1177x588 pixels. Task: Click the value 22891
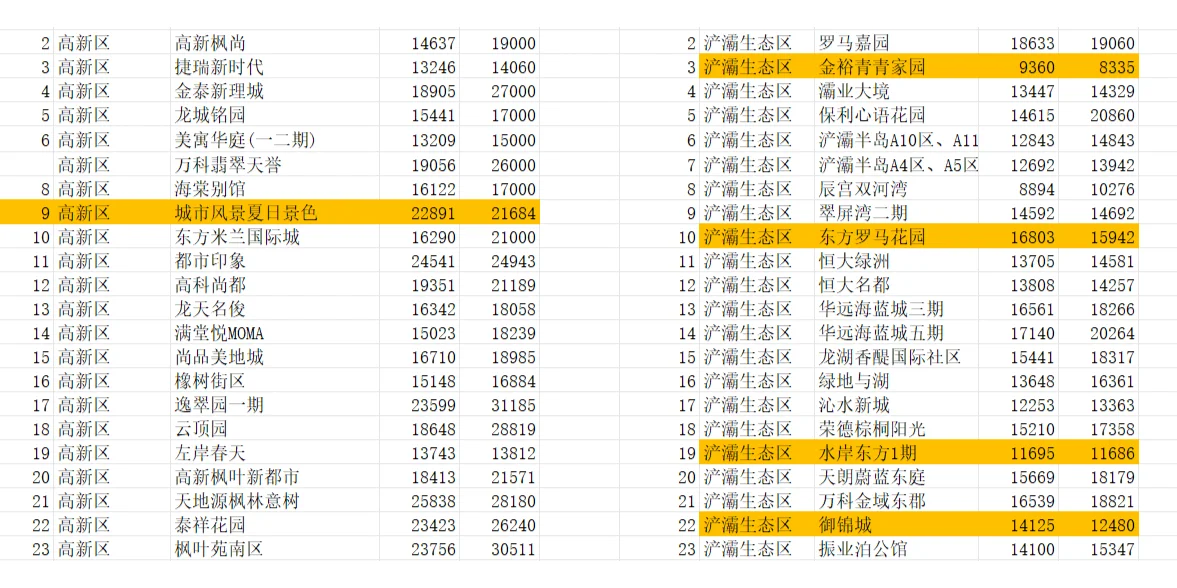coord(433,213)
